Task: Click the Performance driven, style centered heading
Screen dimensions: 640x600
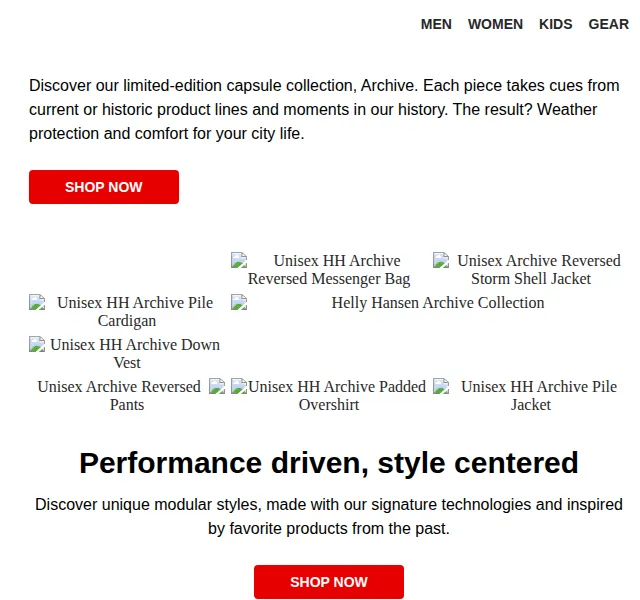Action: tap(329, 463)
